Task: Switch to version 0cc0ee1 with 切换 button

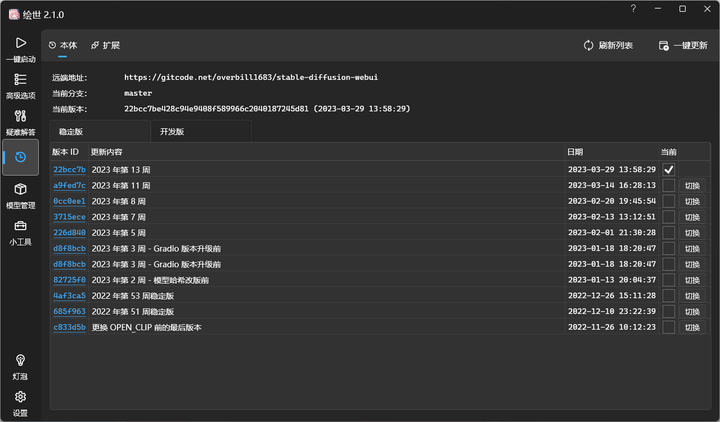Action: (692, 201)
